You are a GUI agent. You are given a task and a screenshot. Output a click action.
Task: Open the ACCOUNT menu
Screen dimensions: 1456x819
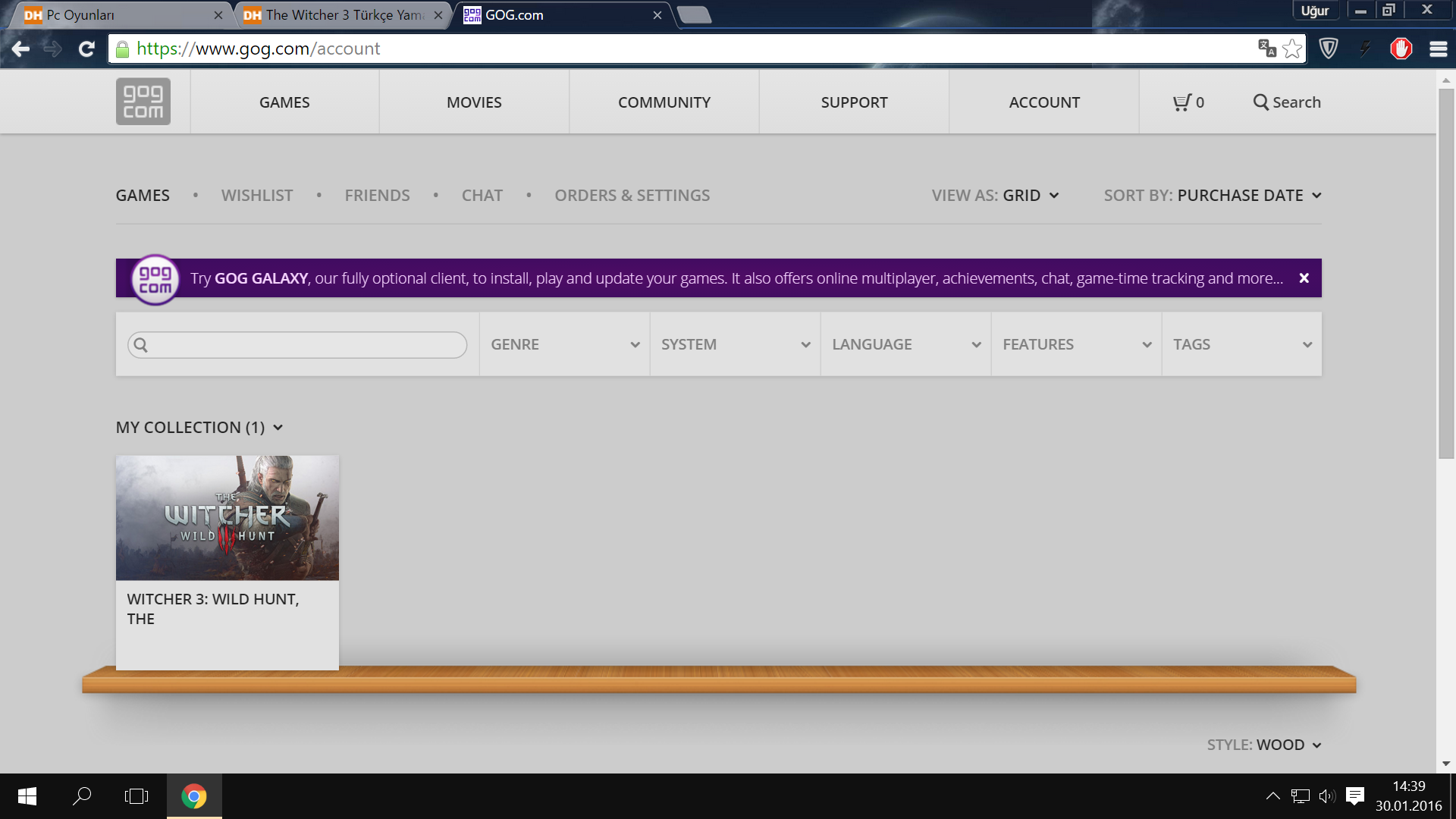pos(1044,102)
